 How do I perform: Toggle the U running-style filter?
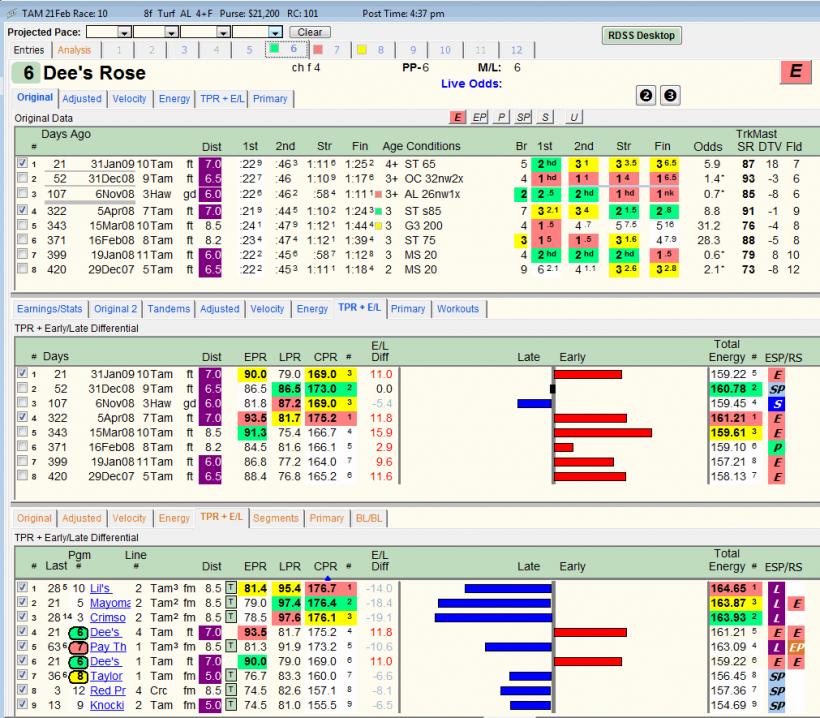pyautogui.click(x=574, y=117)
